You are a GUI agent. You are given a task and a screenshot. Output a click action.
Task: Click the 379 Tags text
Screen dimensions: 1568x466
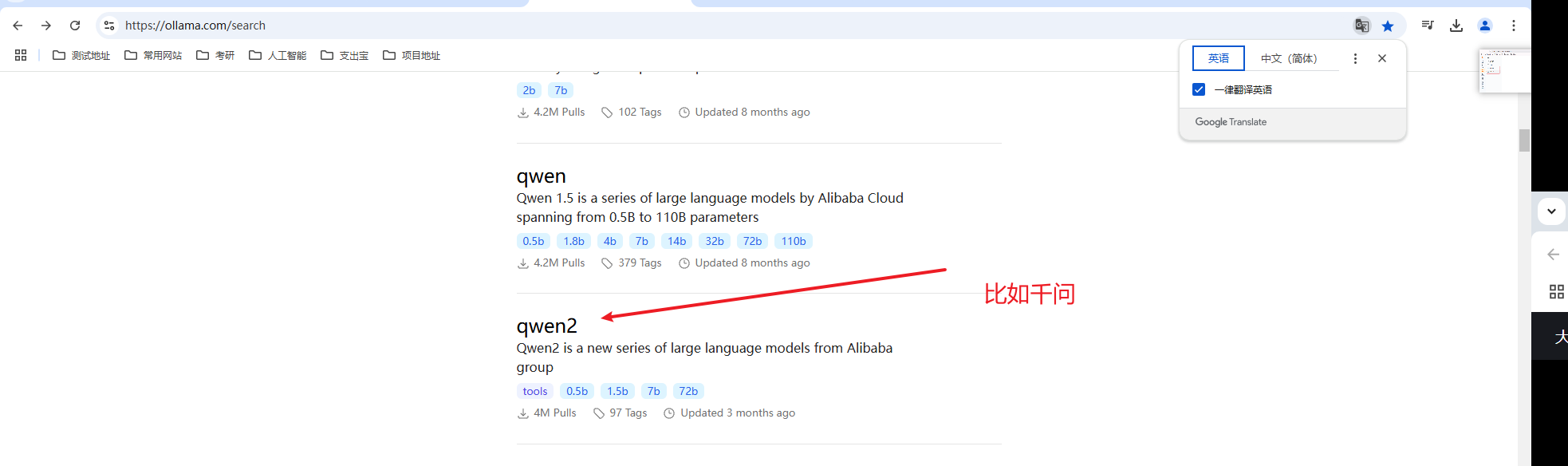point(640,263)
